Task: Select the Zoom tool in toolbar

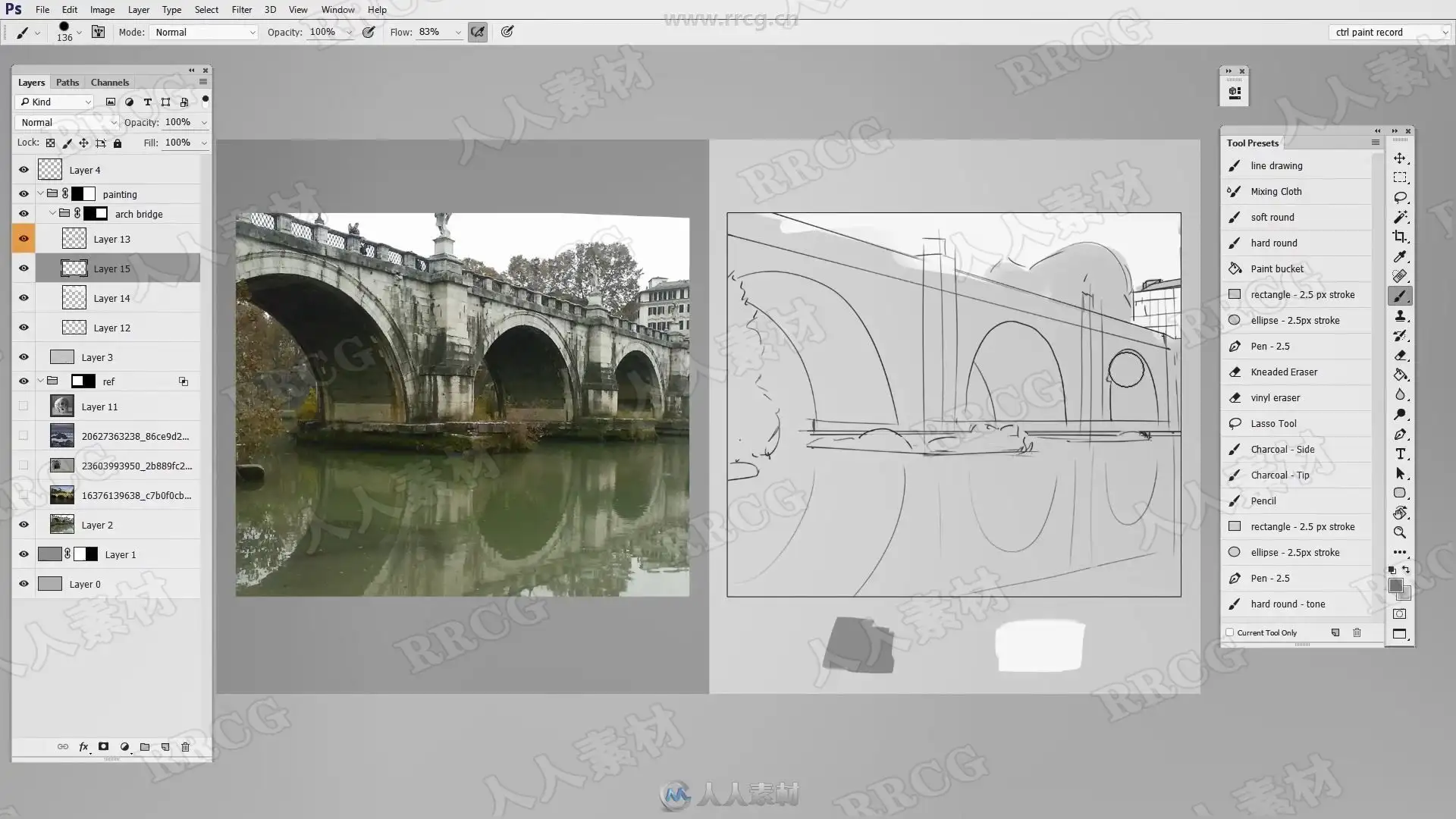Action: tap(1400, 532)
